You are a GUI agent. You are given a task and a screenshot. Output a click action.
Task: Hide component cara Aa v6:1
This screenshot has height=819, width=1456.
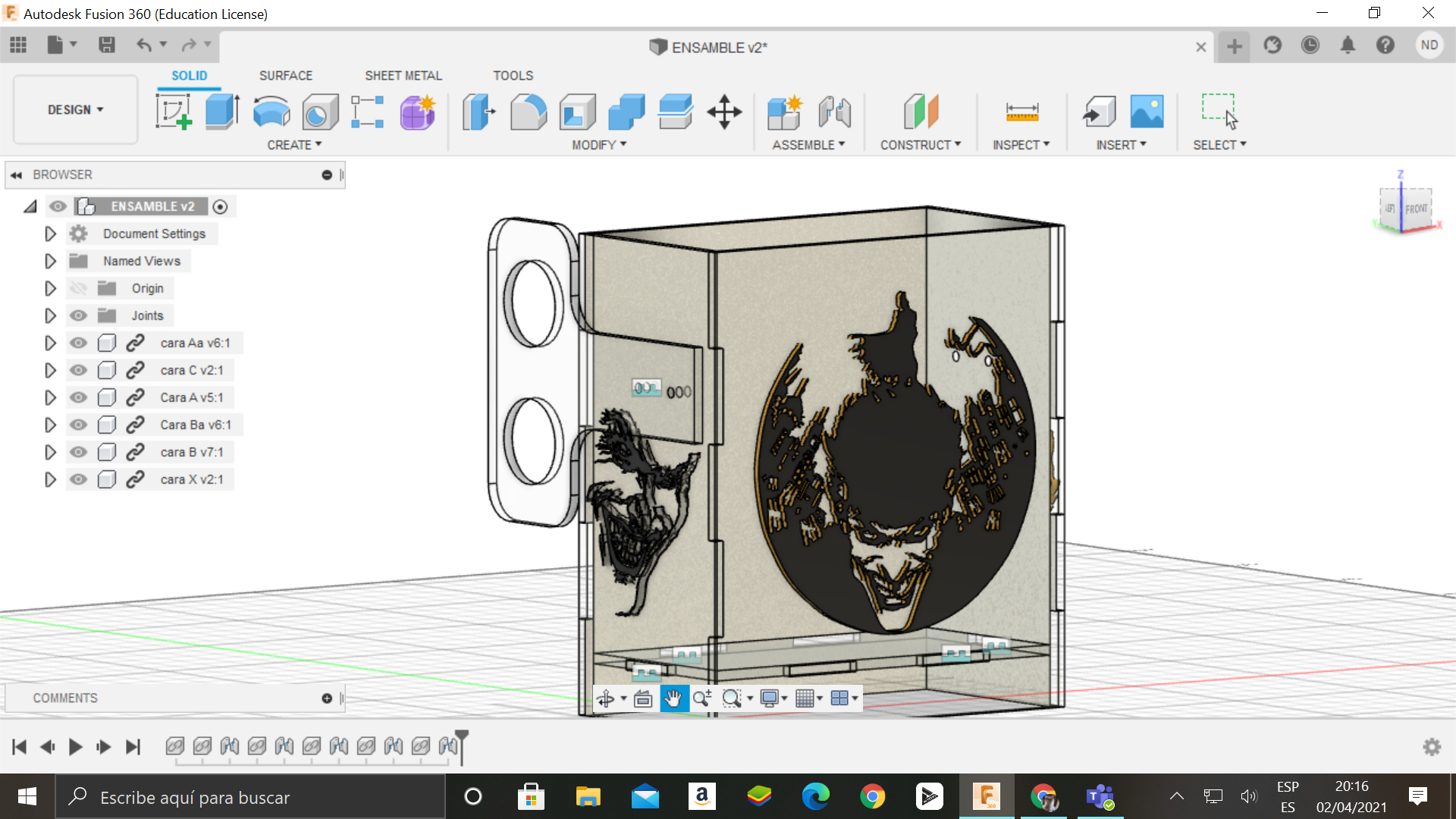tap(78, 343)
